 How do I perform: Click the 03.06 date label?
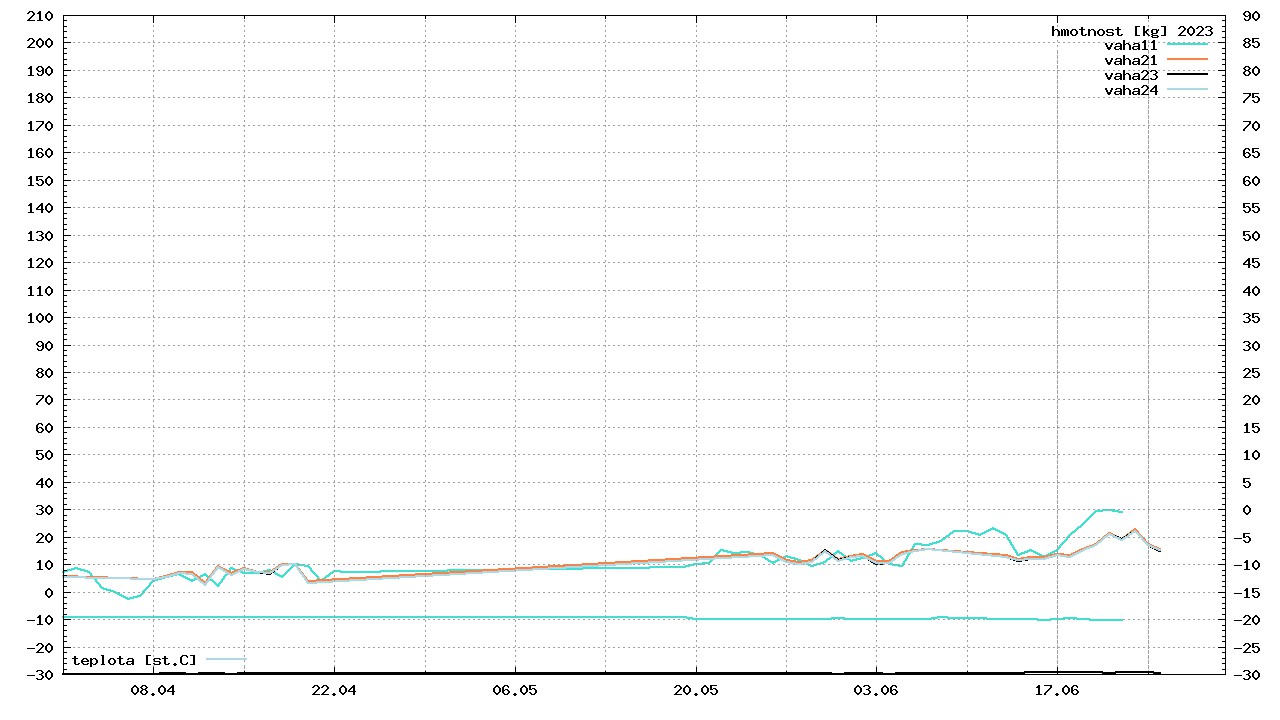(877, 690)
